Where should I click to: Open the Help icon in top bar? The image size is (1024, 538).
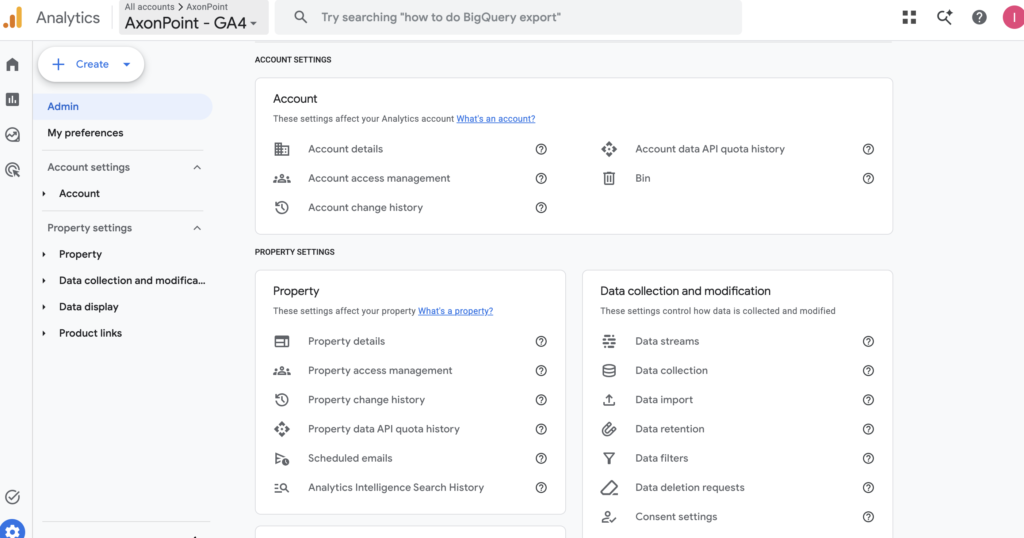[979, 18]
